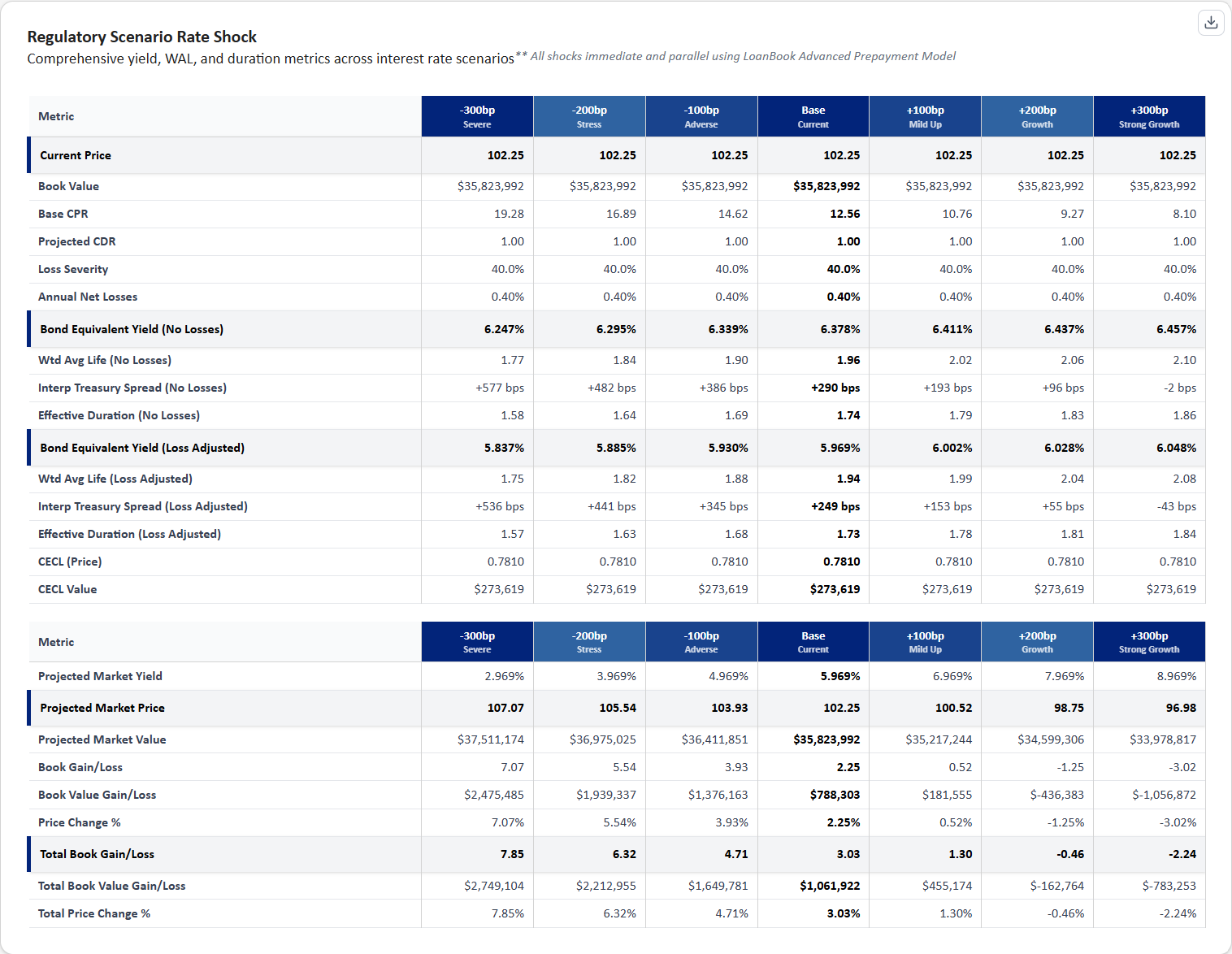Image resolution: width=1232 pixels, height=954 pixels.
Task: Click the Base Current column header in upper table
Action: point(813,116)
